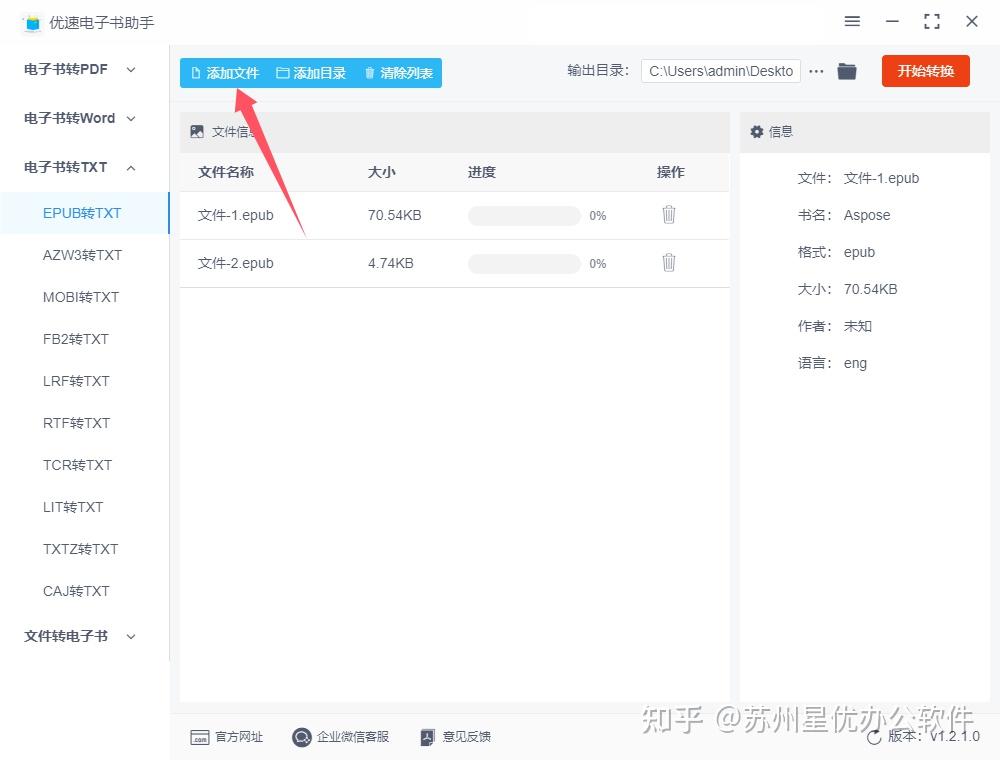This screenshot has width=1000, height=760.
Task: Delete 文件-1.epub with its trash icon
Action: click(668, 214)
